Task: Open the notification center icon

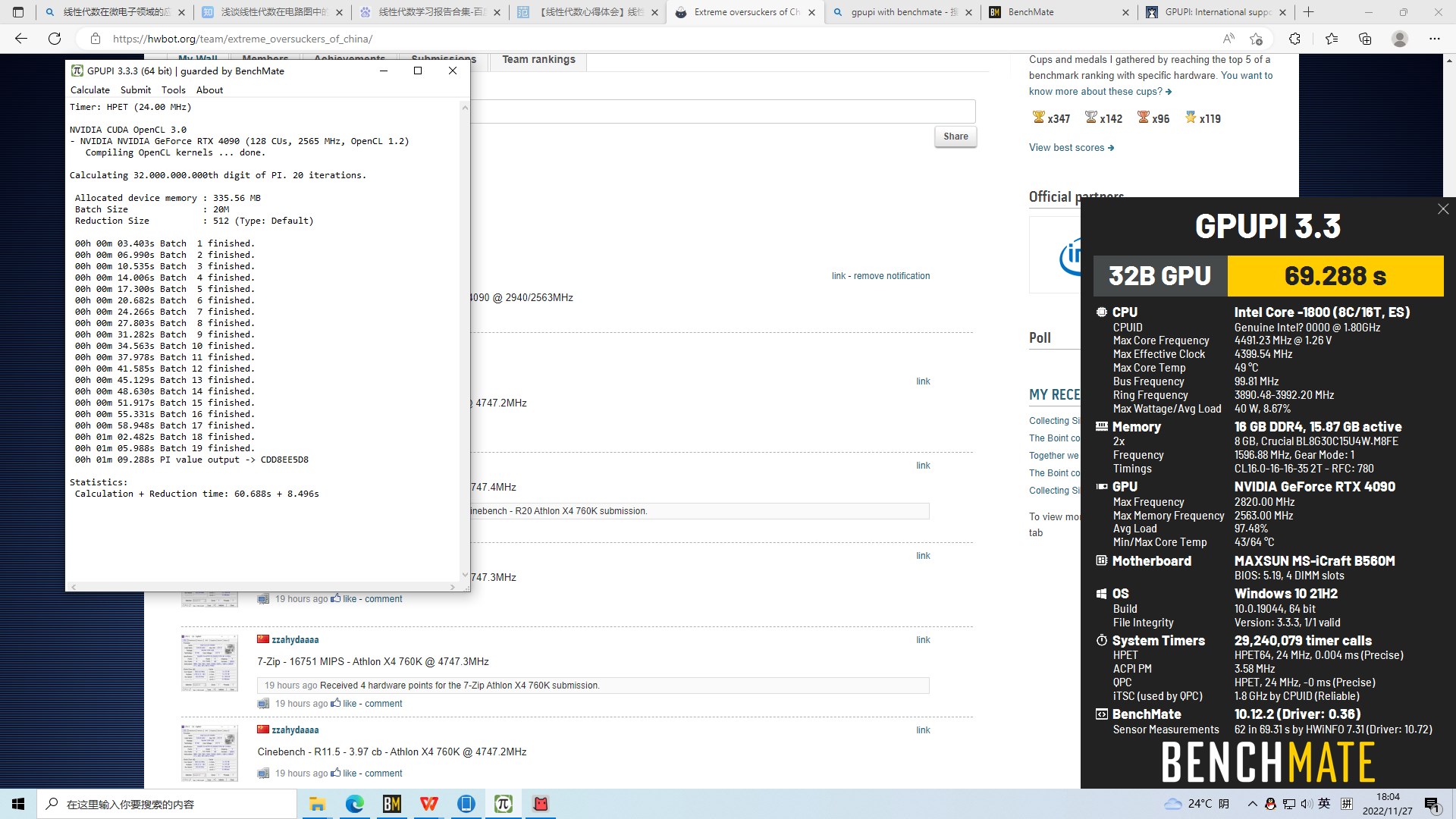Action: tap(1432, 804)
